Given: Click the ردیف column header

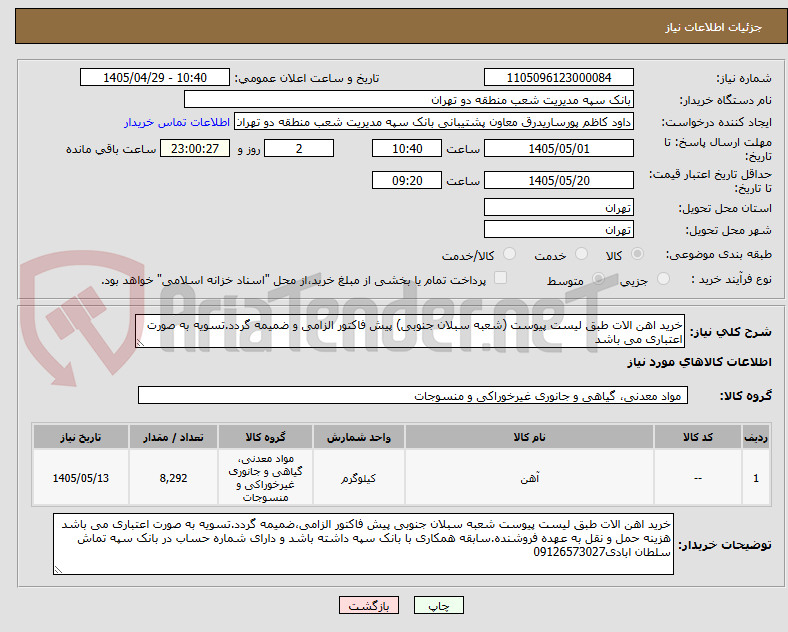Looking at the screenshot, I should pos(756,437).
